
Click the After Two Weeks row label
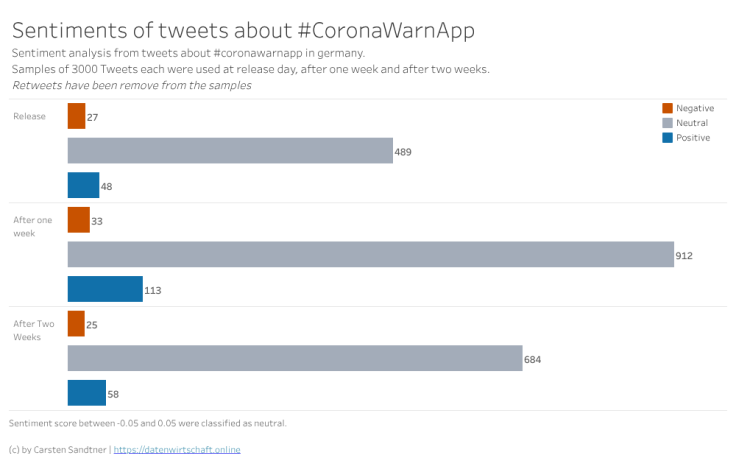coord(33,330)
